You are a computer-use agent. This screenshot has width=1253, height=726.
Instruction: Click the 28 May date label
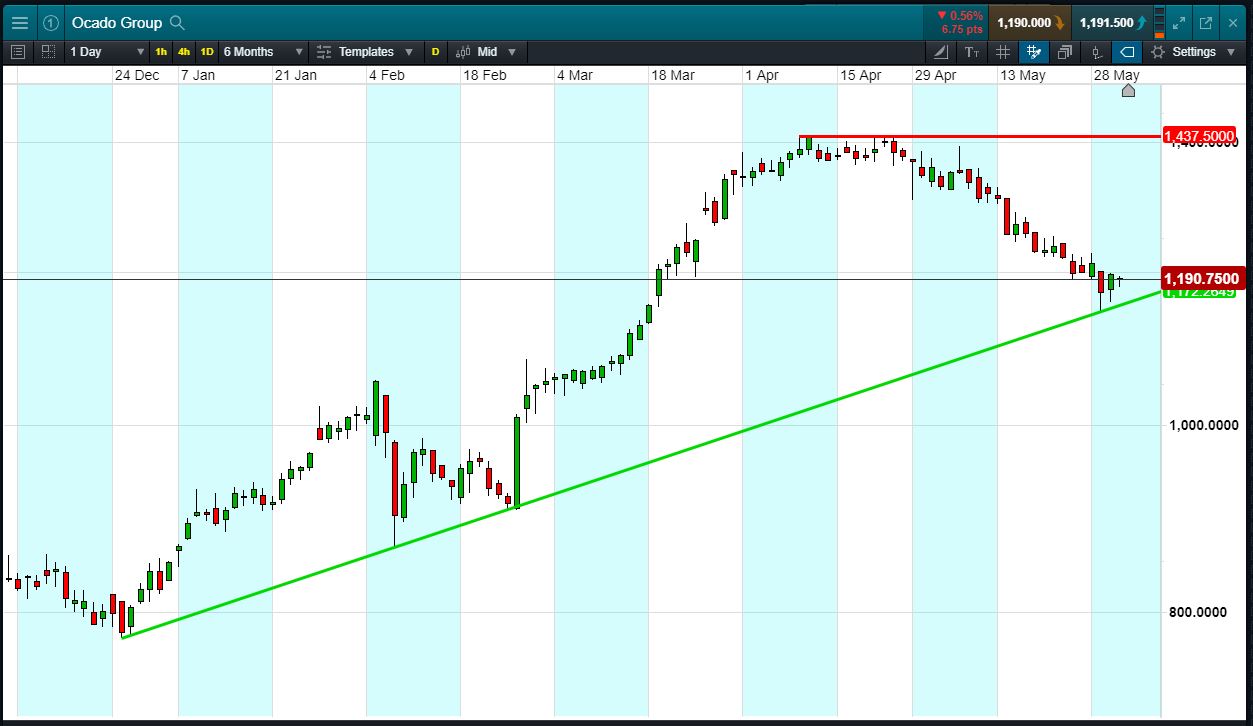1116,75
